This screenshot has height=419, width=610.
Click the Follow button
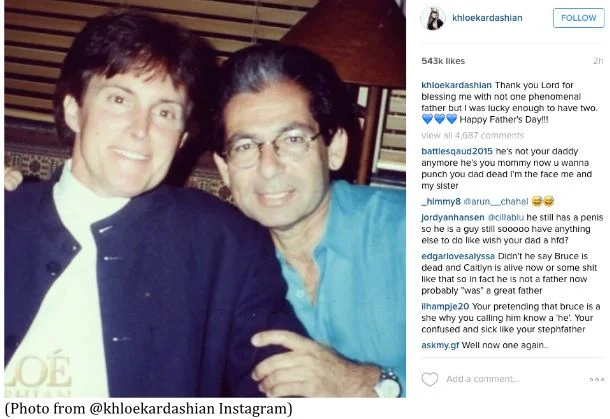click(x=578, y=18)
